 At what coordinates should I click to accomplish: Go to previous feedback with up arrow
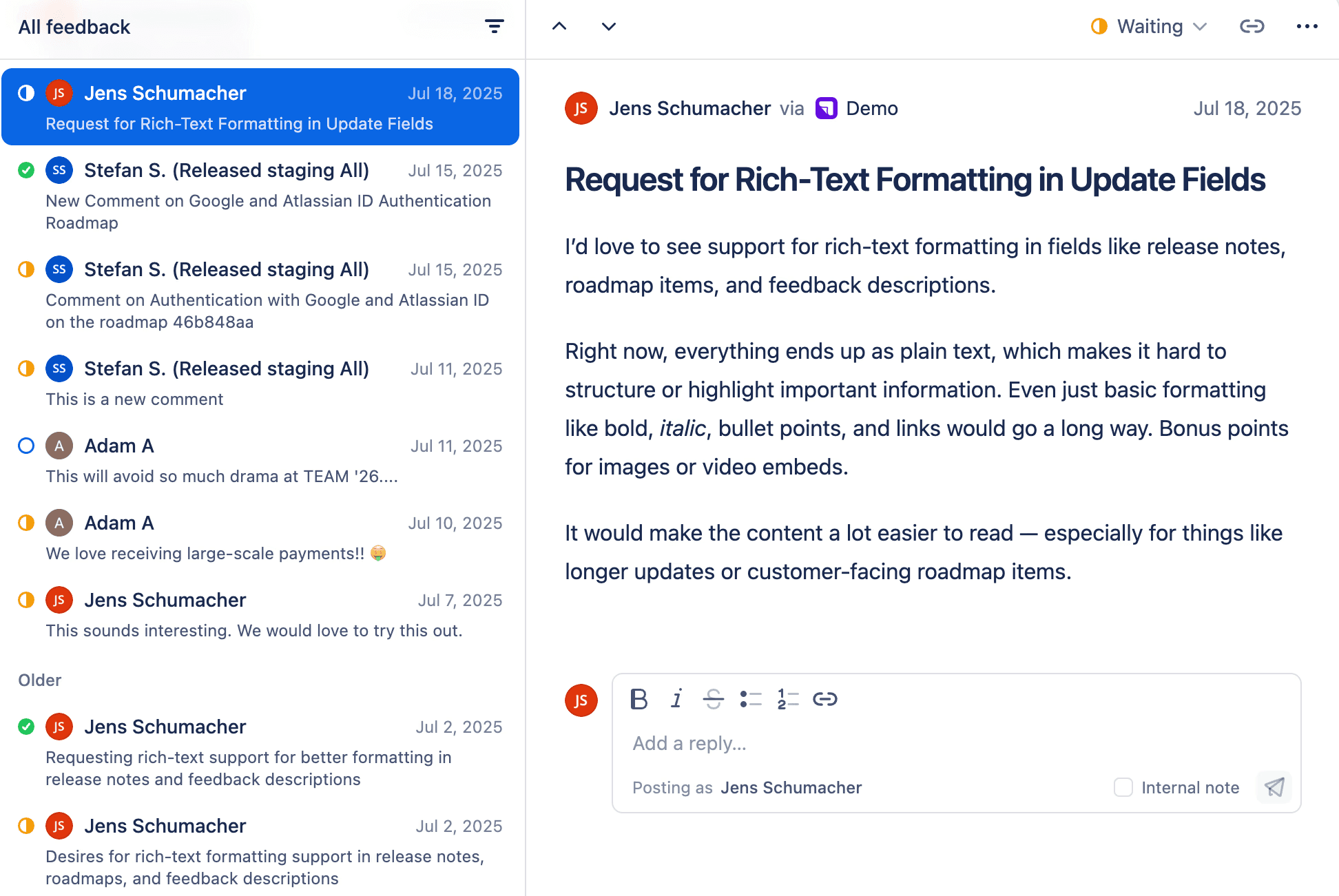(559, 27)
